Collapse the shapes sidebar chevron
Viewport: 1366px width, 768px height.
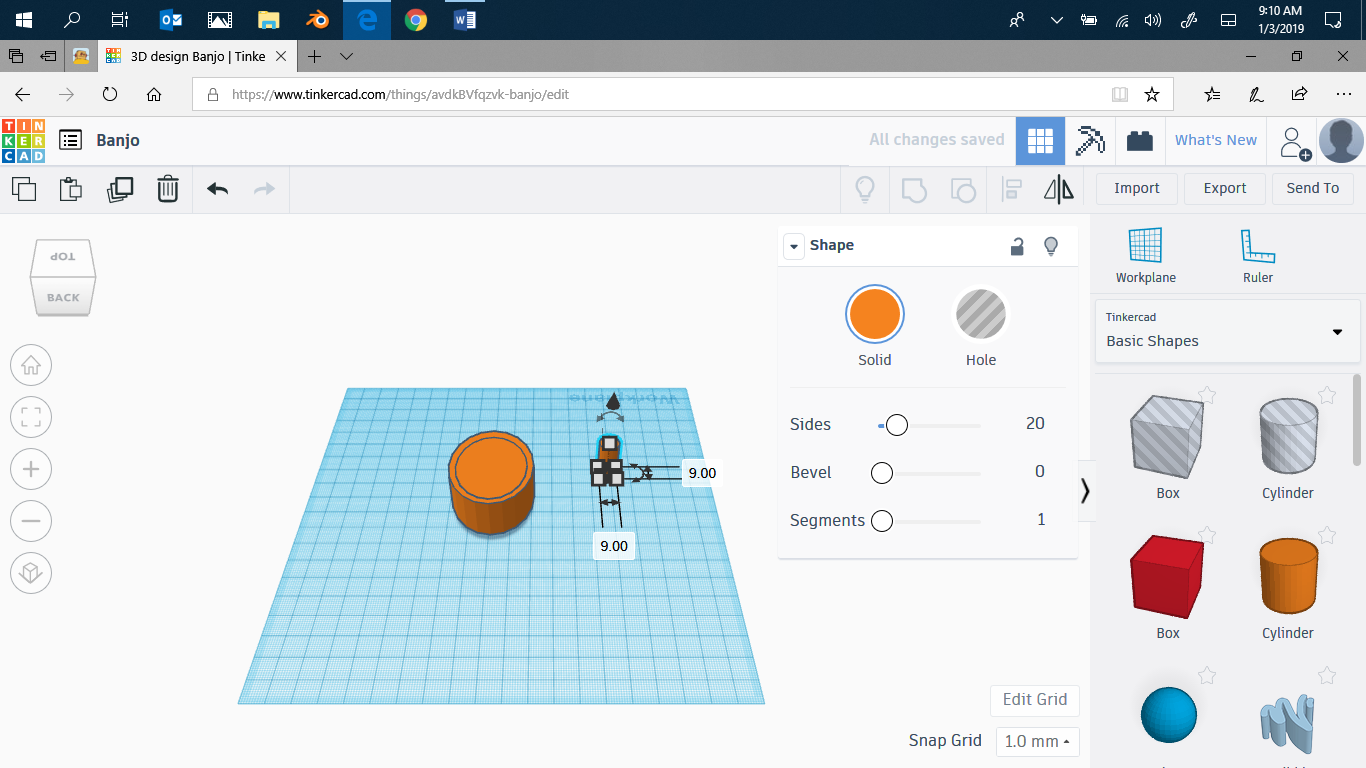tap(1085, 491)
